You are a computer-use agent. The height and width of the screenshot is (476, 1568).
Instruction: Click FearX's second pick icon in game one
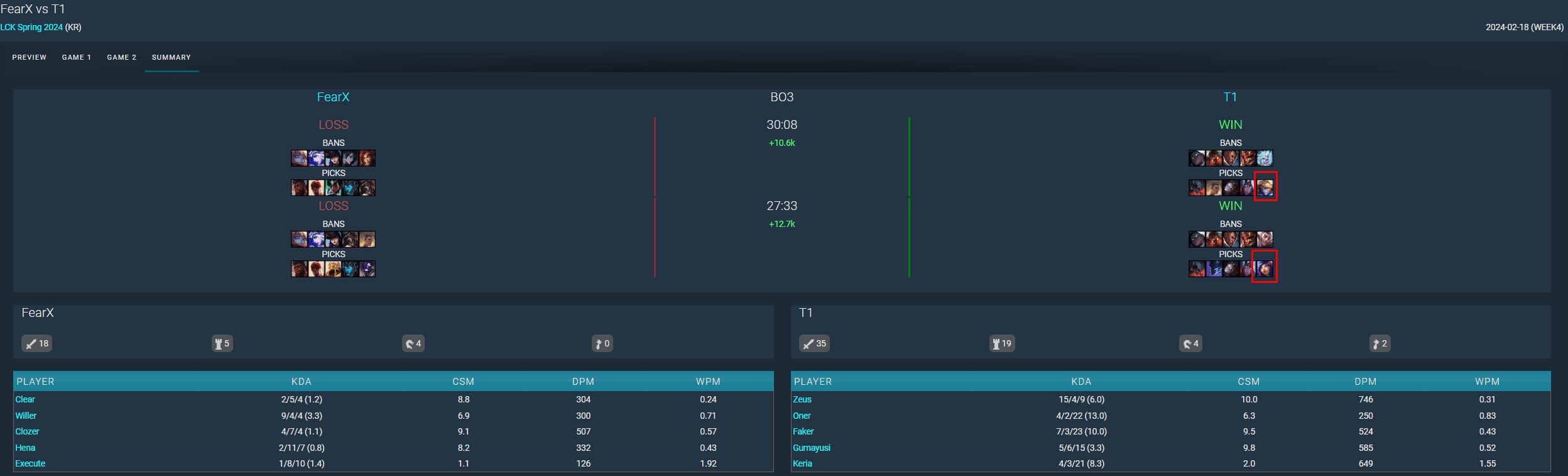pyautogui.click(x=317, y=187)
